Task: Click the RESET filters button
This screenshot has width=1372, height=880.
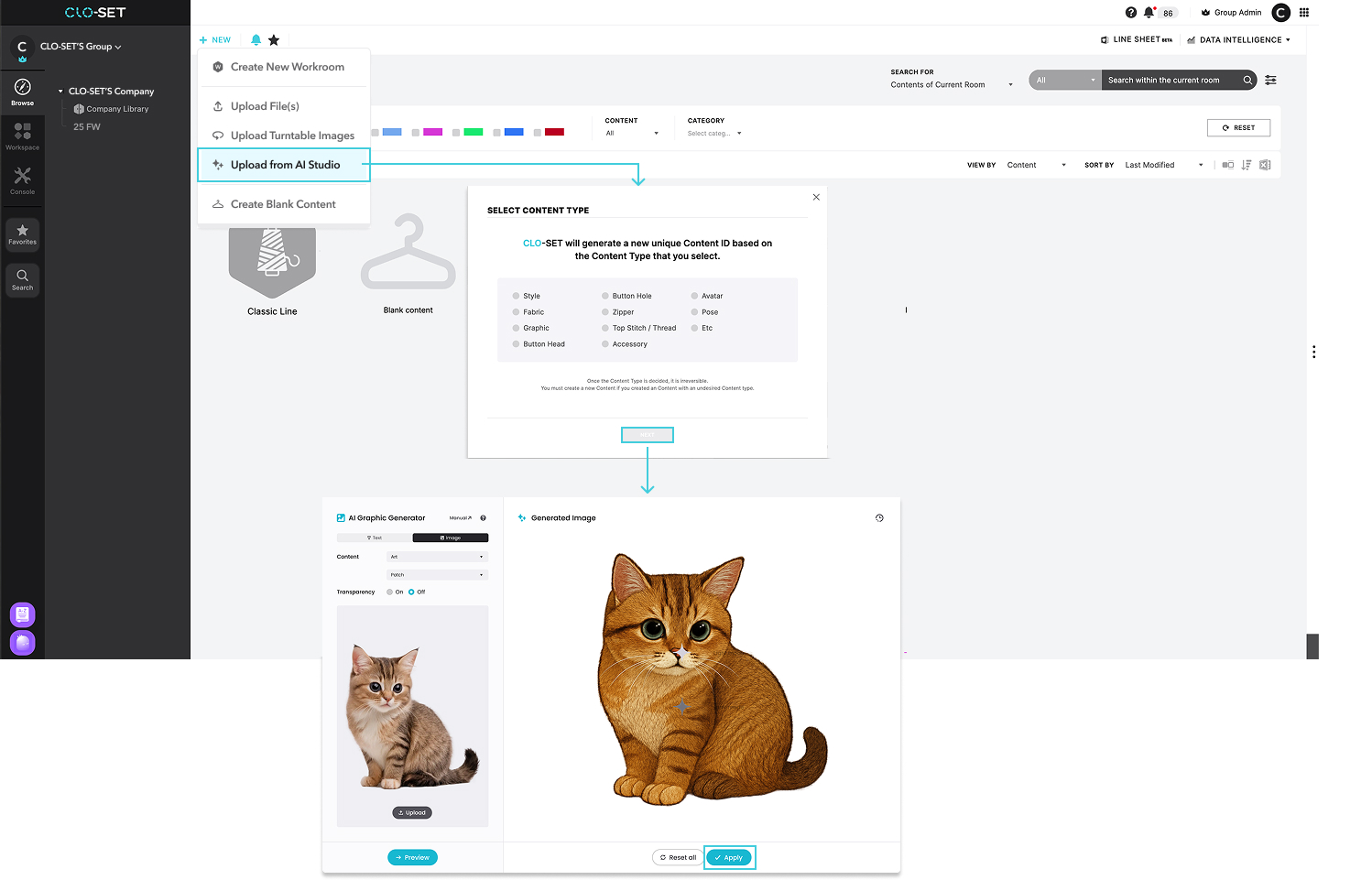Action: pyautogui.click(x=1238, y=127)
